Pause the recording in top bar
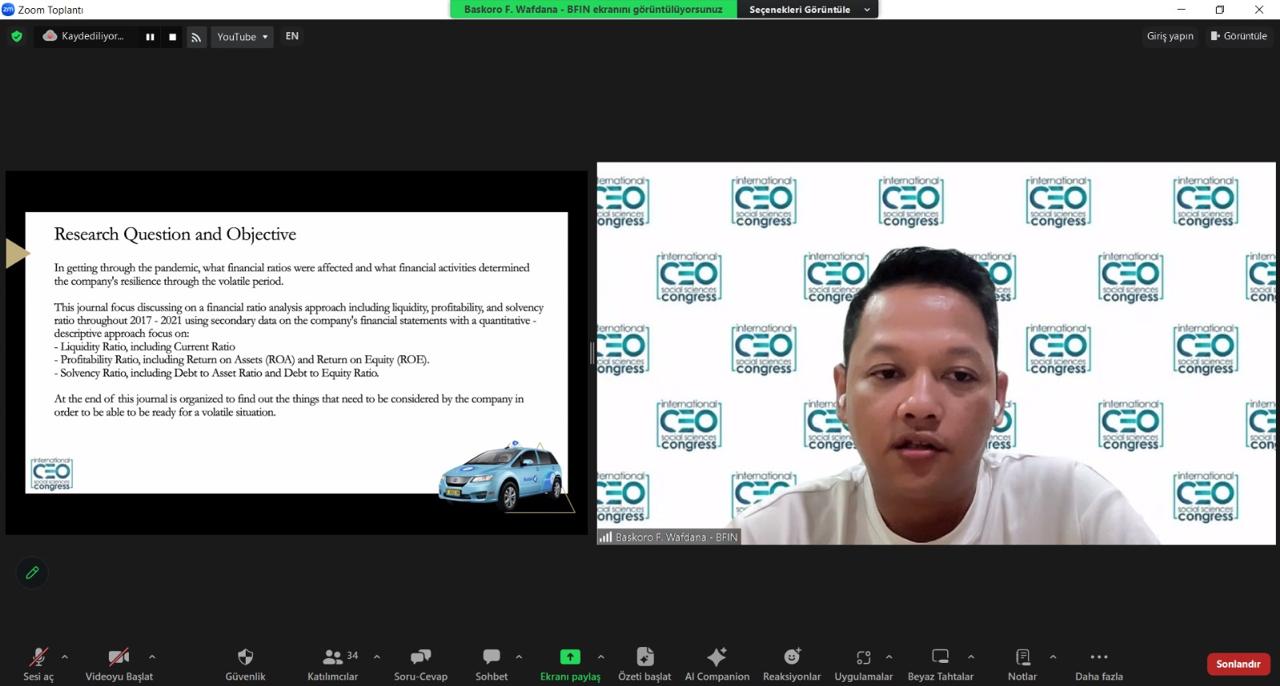1280x686 pixels. [150, 37]
